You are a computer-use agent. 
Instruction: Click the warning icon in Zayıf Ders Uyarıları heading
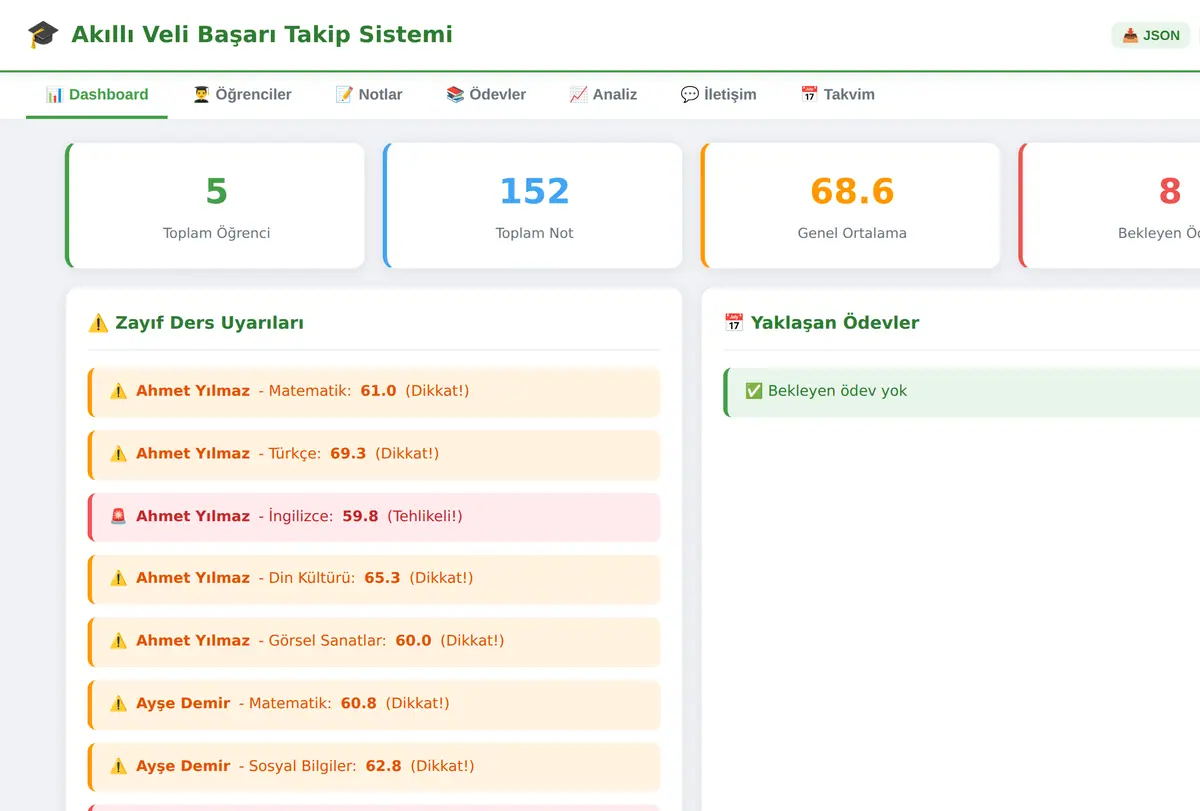pyautogui.click(x=98, y=323)
